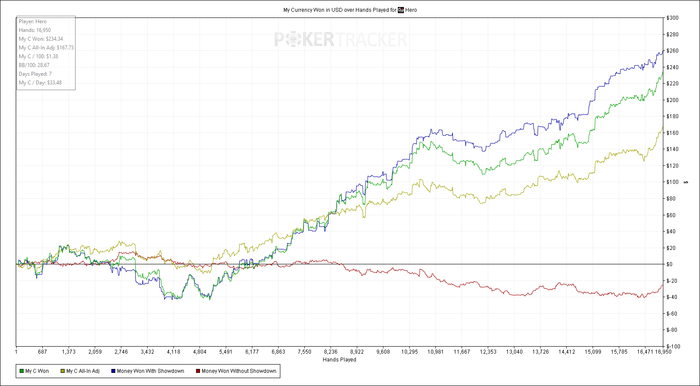Click the site icon before Hero in title

(x=401, y=9)
